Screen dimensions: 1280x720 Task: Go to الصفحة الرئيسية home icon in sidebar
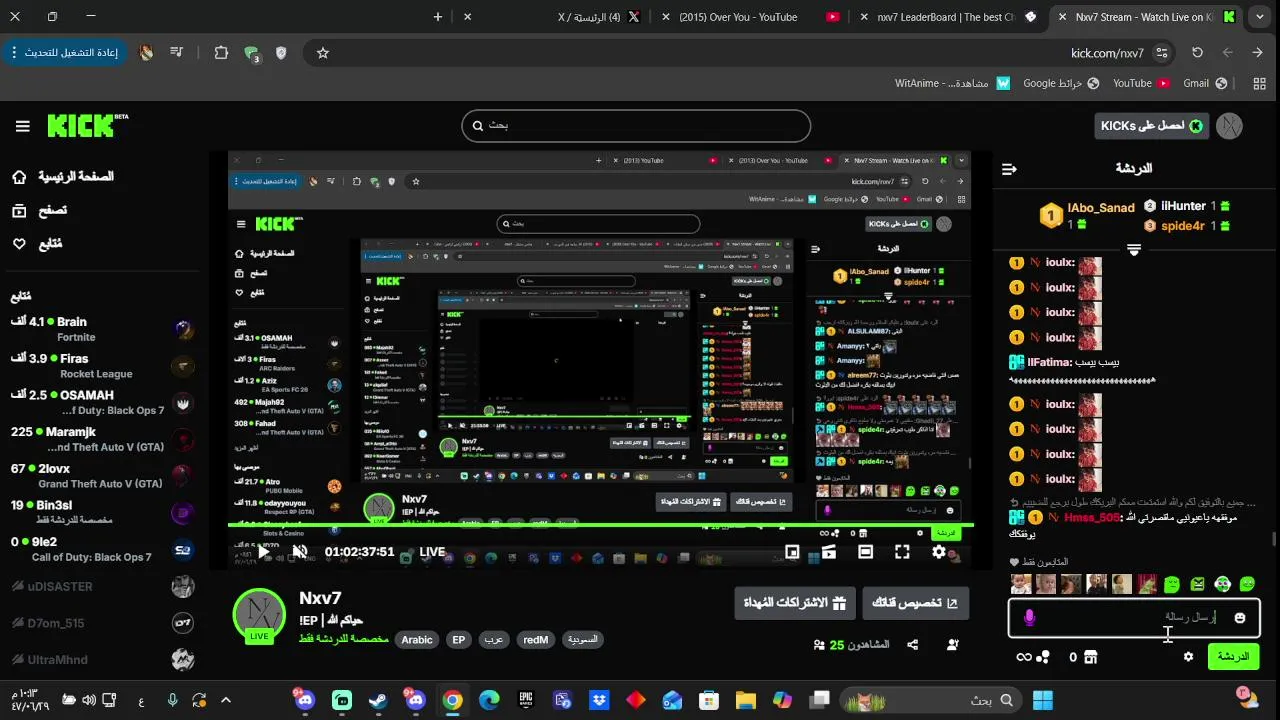coord(19,177)
